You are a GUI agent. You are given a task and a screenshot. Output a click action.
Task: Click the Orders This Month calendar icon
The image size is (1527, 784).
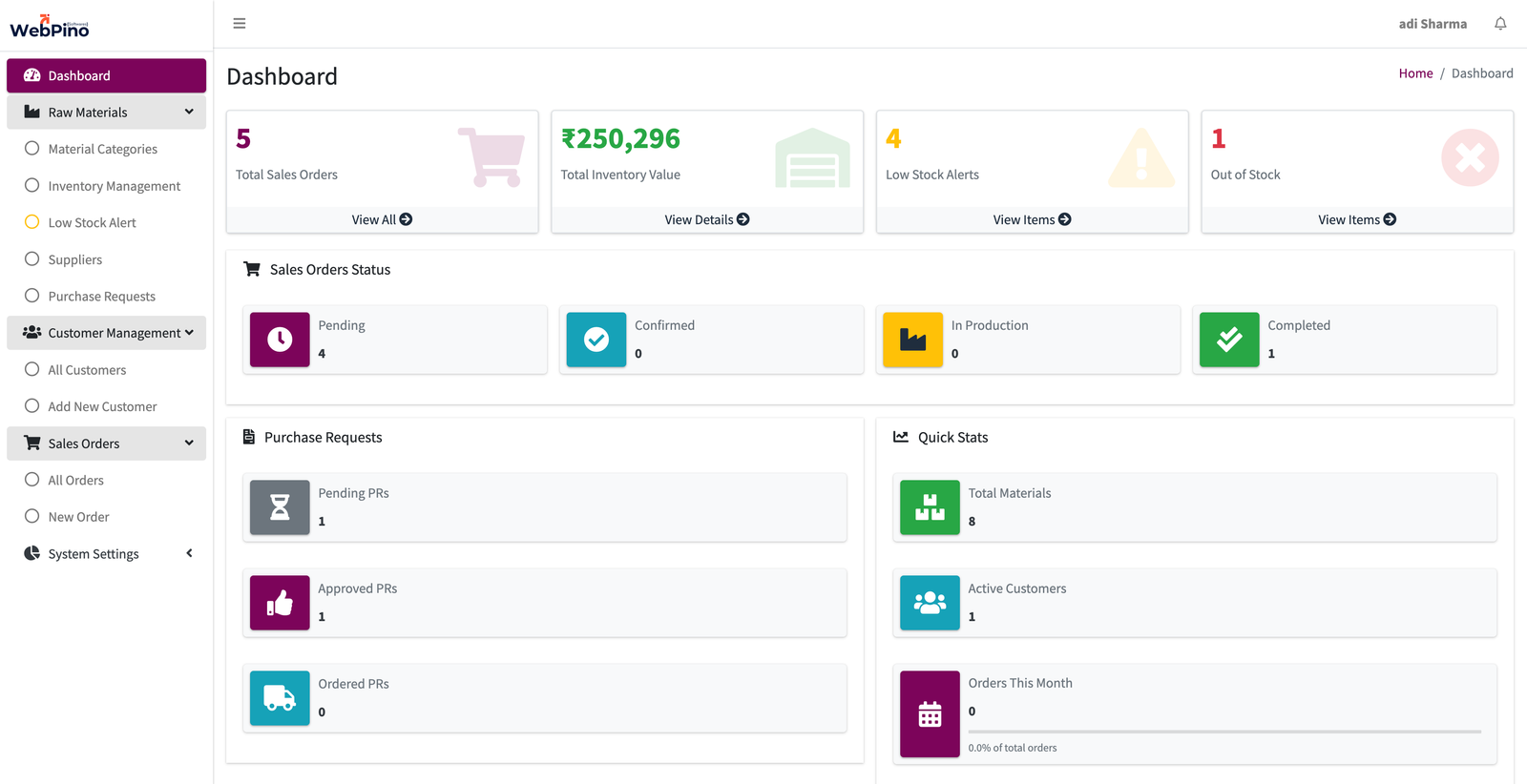tap(930, 713)
